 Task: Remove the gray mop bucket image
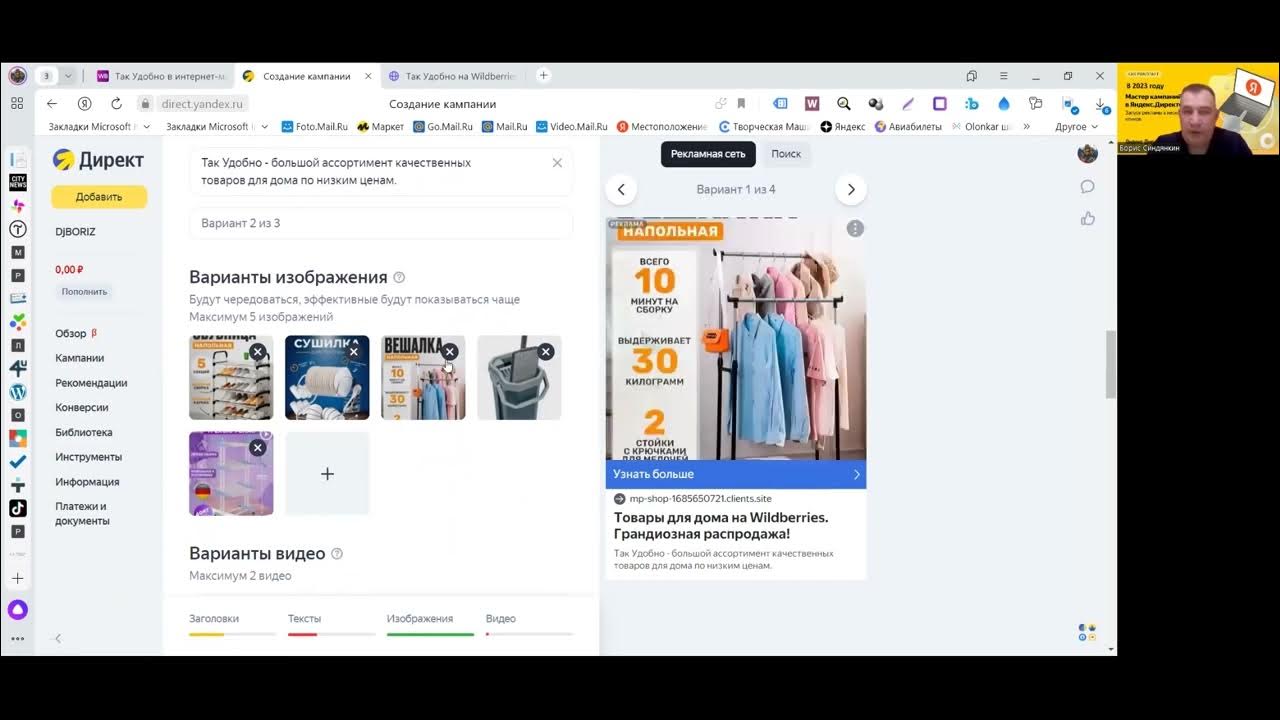[x=545, y=352]
